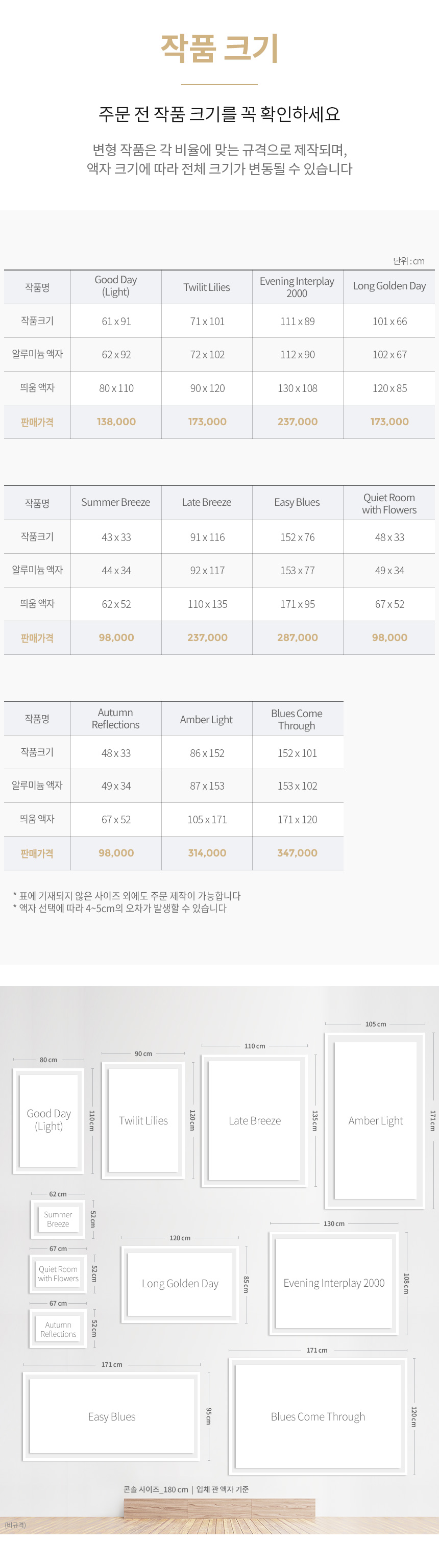Click the Late Breeze frame thumbnail
The image size is (439, 1568).
pos(255,1120)
